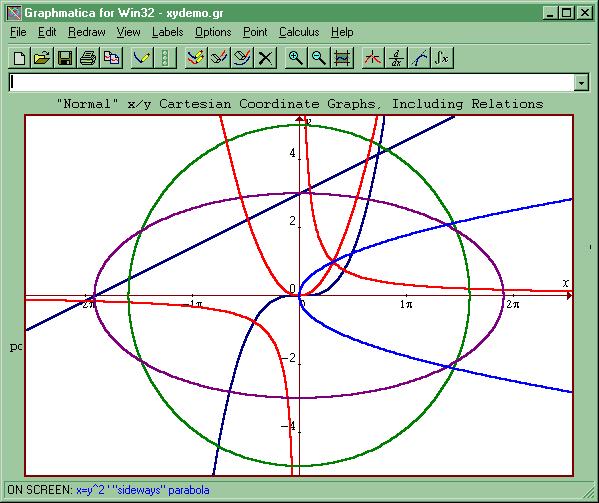Image resolution: width=599 pixels, height=503 pixels.
Task: Print graph using printer icon
Action: 88,58
